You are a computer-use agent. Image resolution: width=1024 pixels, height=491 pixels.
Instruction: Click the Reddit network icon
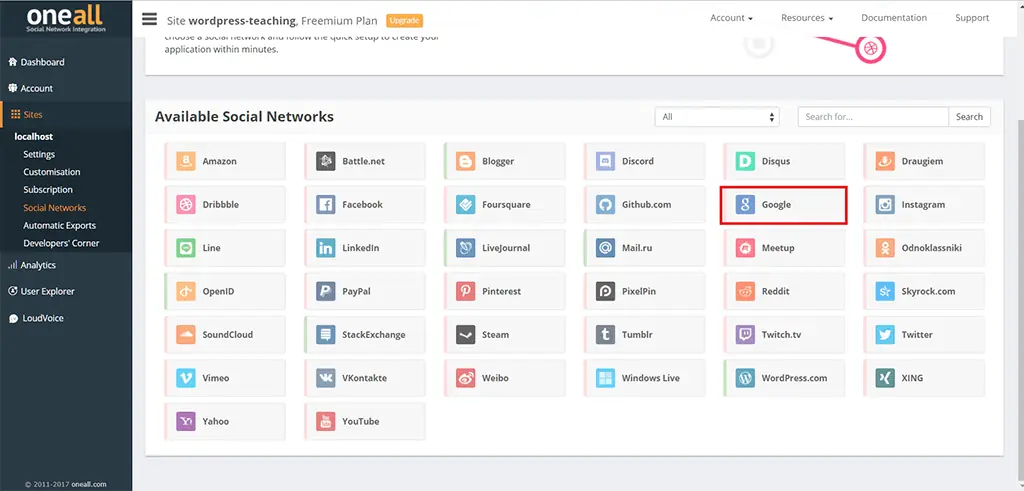745,291
